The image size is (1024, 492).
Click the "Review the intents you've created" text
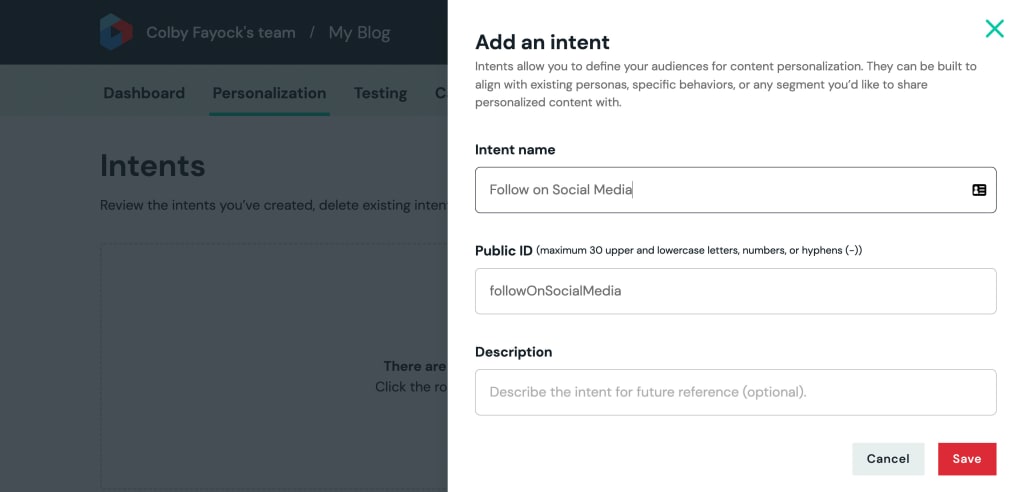coord(274,206)
